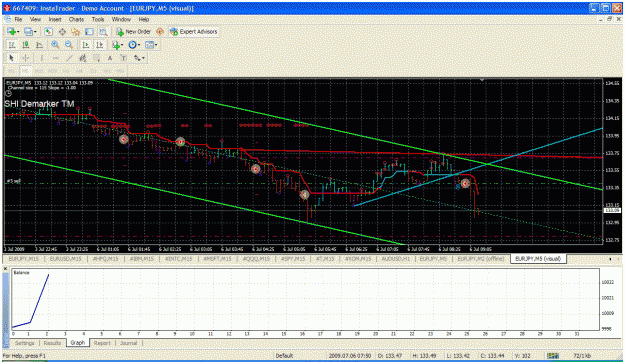Open the tester Journal tab

pos(128,343)
